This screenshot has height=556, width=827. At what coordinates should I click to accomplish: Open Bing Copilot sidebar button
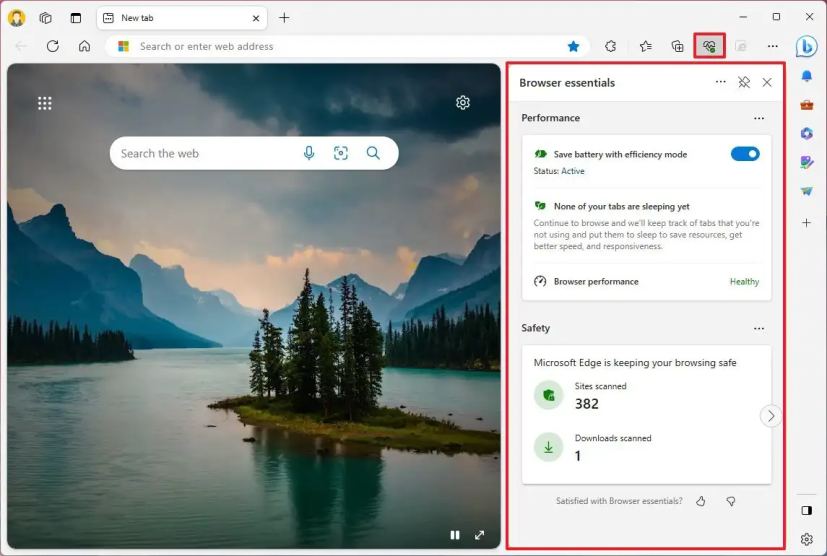click(x=806, y=46)
